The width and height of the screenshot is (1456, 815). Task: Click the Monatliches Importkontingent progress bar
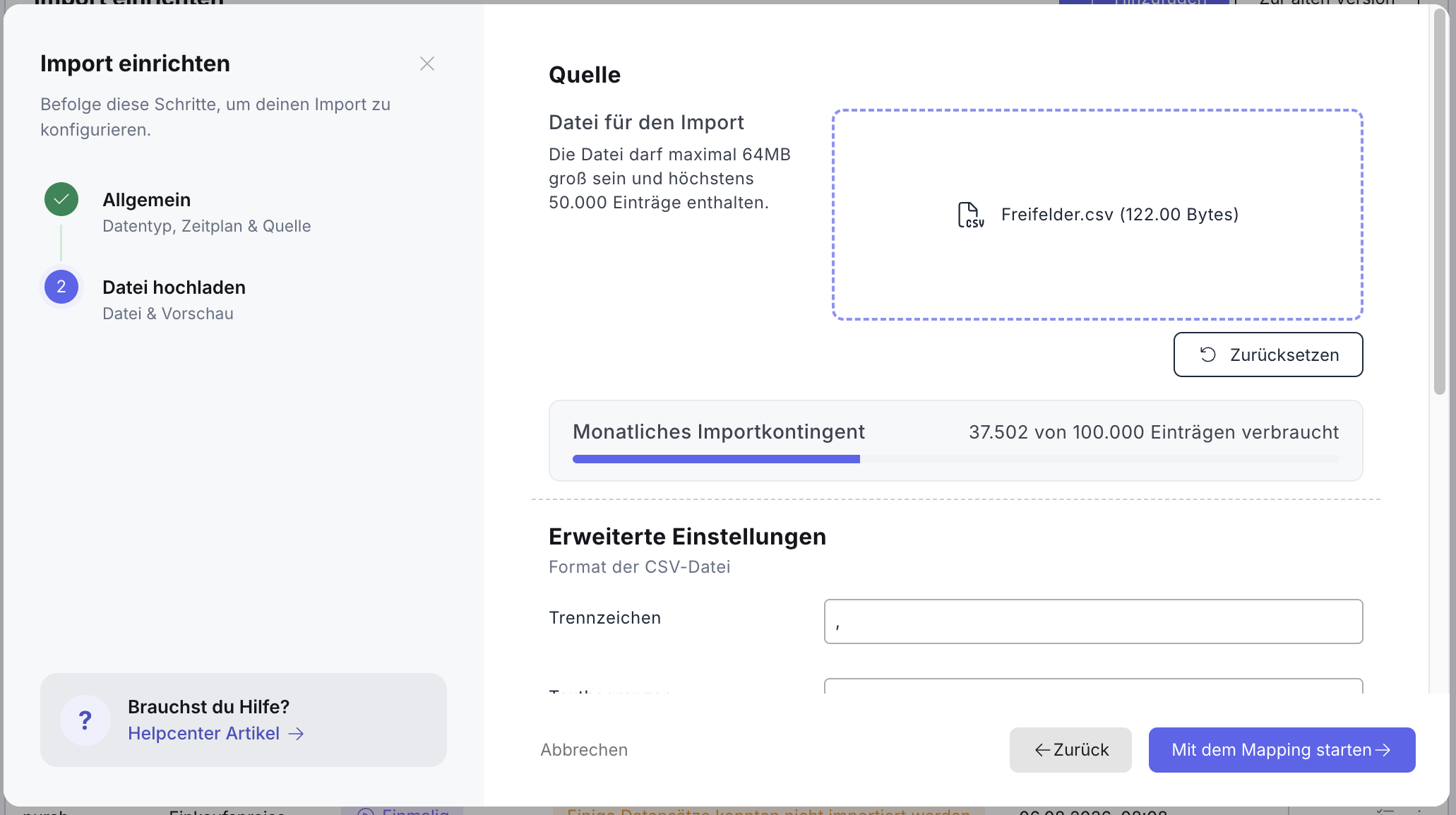click(x=955, y=459)
